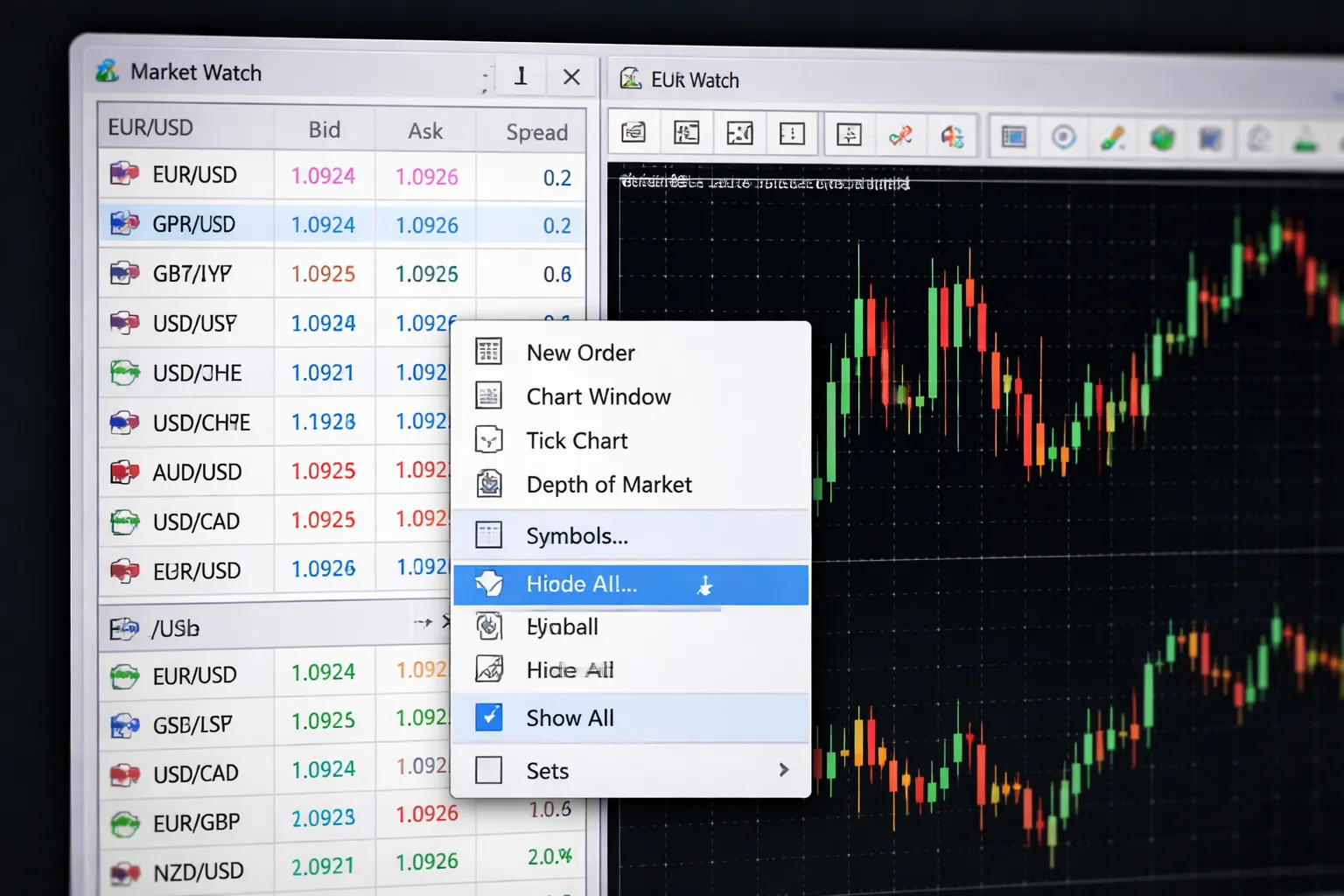Click the EUR/GBP bid value 2.0923

click(x=324, y=818)
